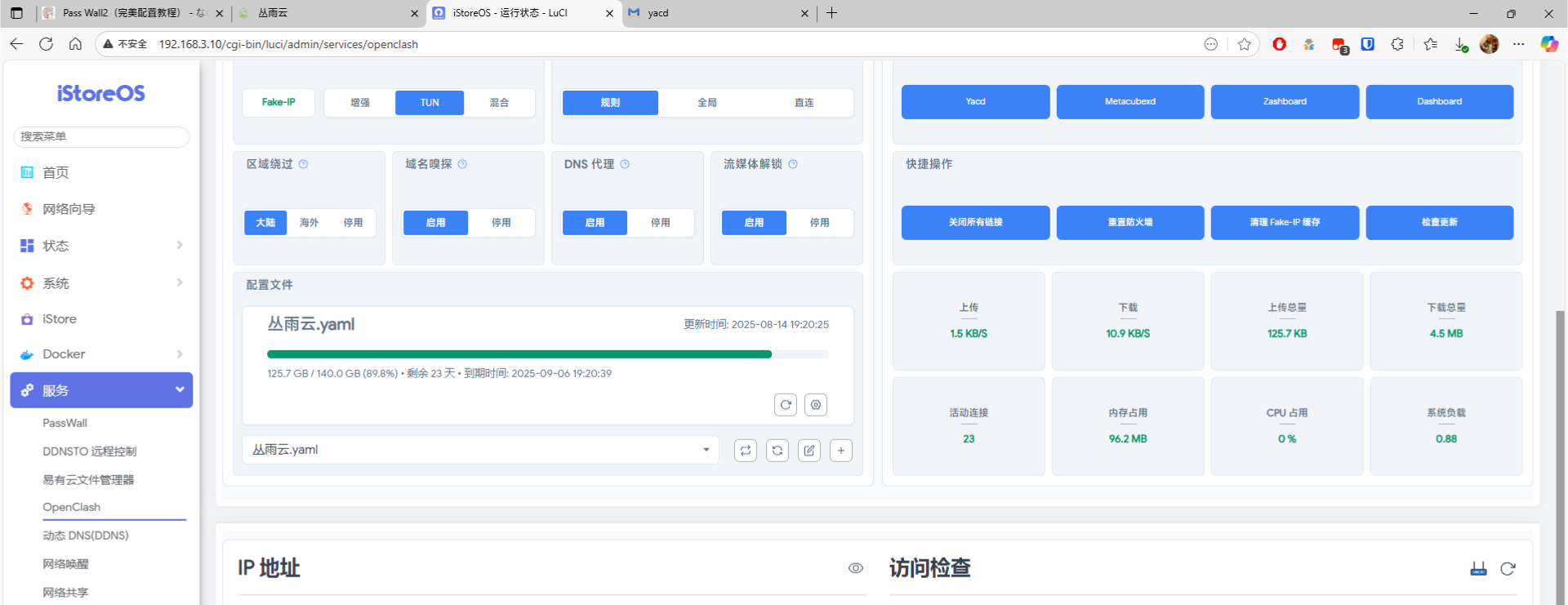The width and height of the screenshot is (1568, 605).
Task: Click the browser home icon
Action: coord(75,44)
